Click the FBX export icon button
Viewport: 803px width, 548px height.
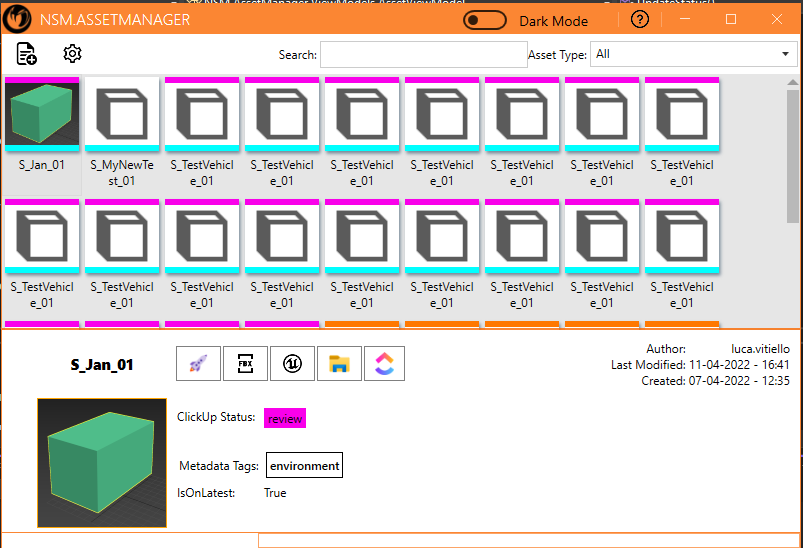pyautogui.click(x=245, y=364)
